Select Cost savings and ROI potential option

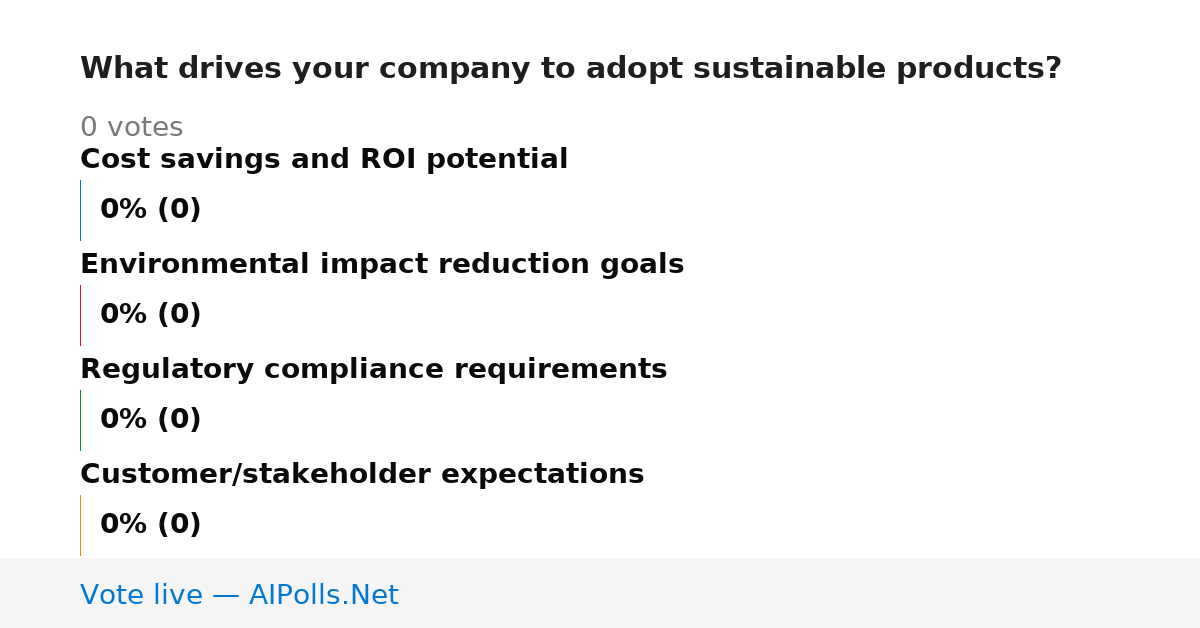click(324, 159)
